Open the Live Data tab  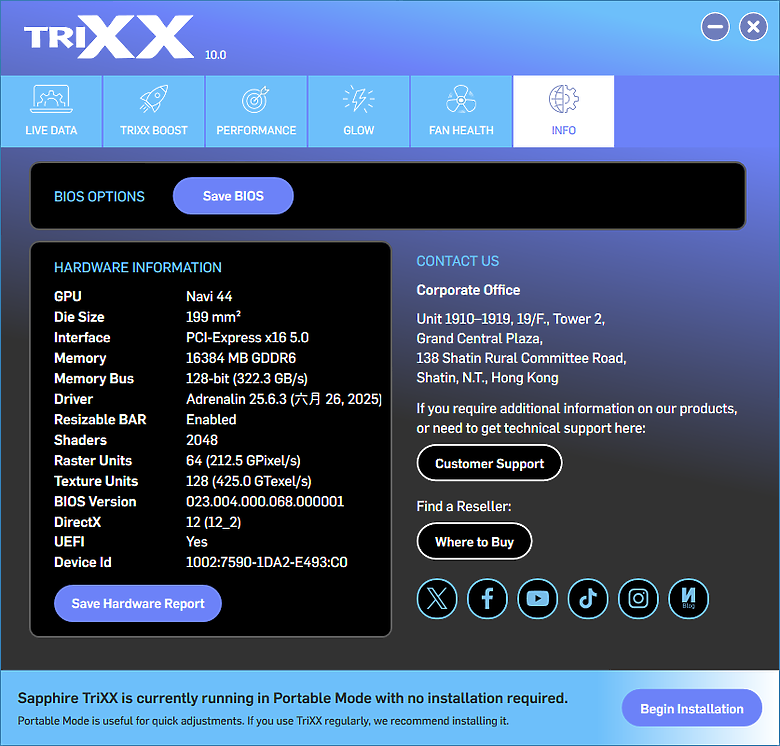(x=51, y=111)
